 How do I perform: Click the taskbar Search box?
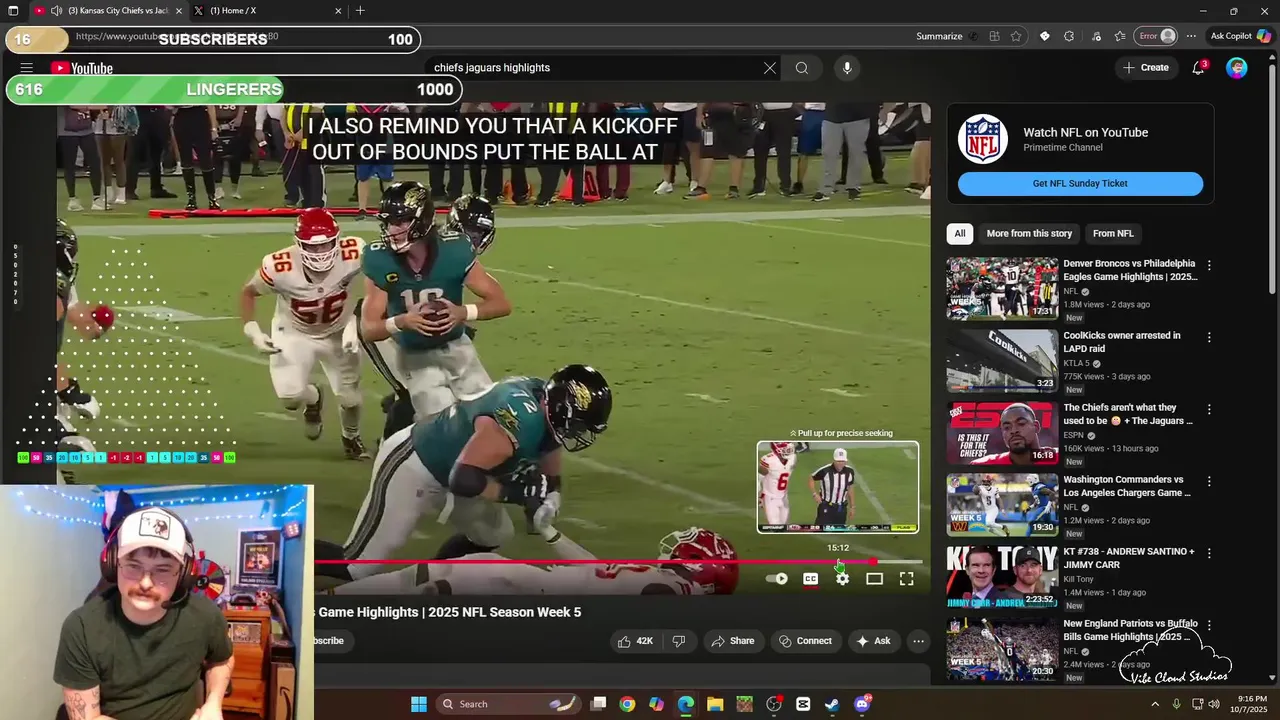(x=510, y=704)
